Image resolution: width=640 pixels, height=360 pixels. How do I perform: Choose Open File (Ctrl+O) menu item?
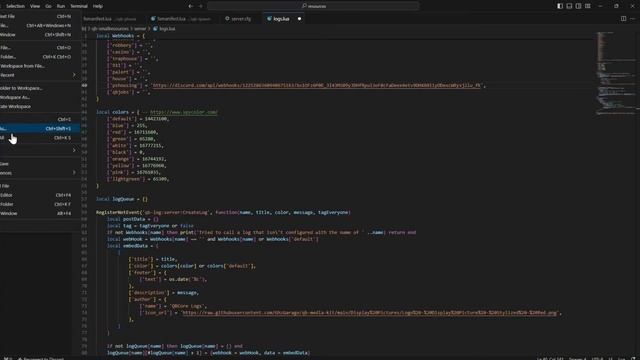pyautogui.click(x=39, y=47)
